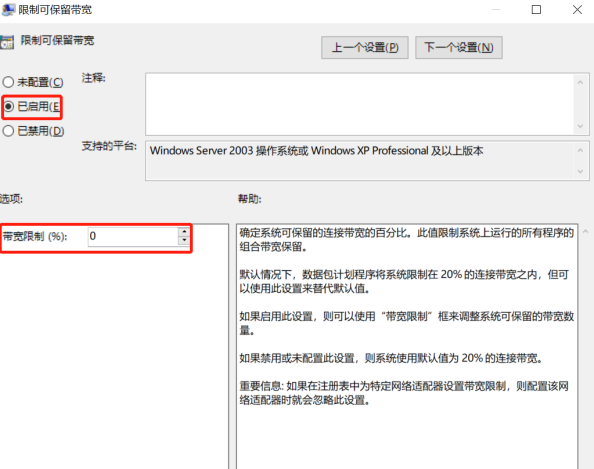Click inside the 注释 comment text box
This screenshot has width=594, height=469.
(359, 104)
